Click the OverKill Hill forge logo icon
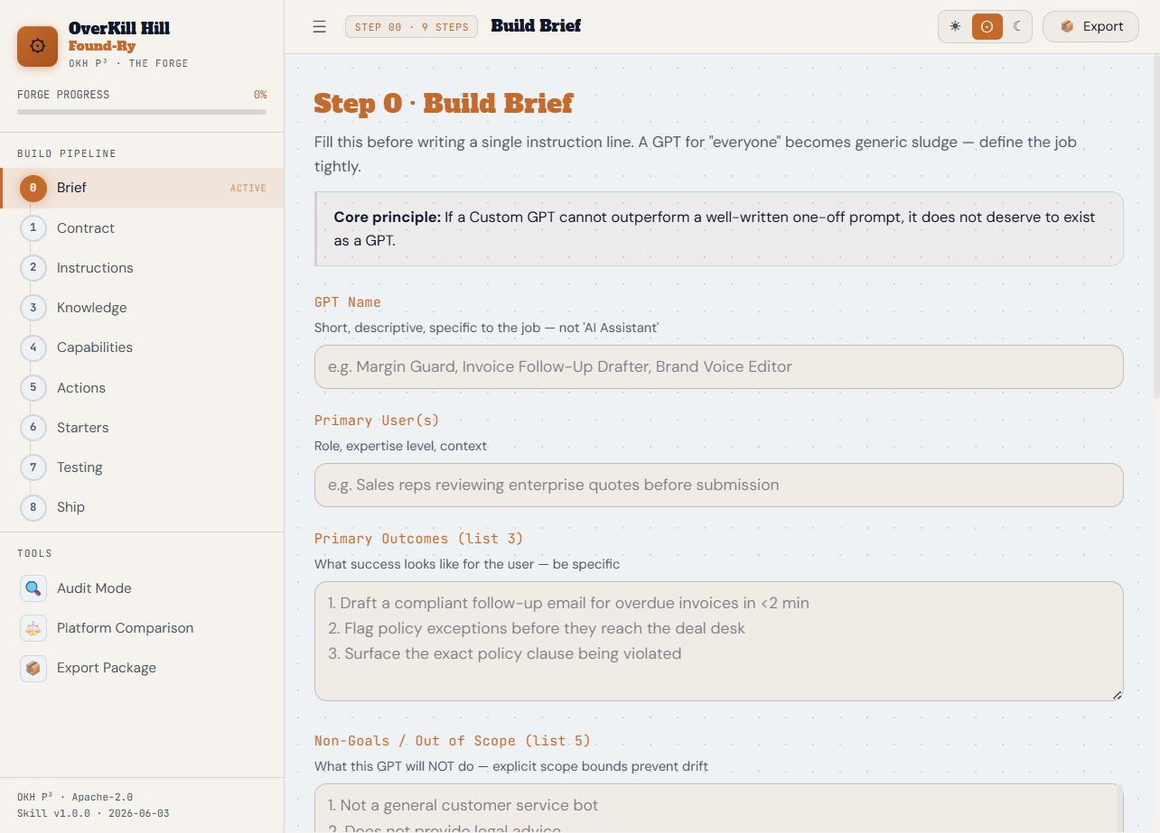This screenshot has width=1160, height=833. 37,46
